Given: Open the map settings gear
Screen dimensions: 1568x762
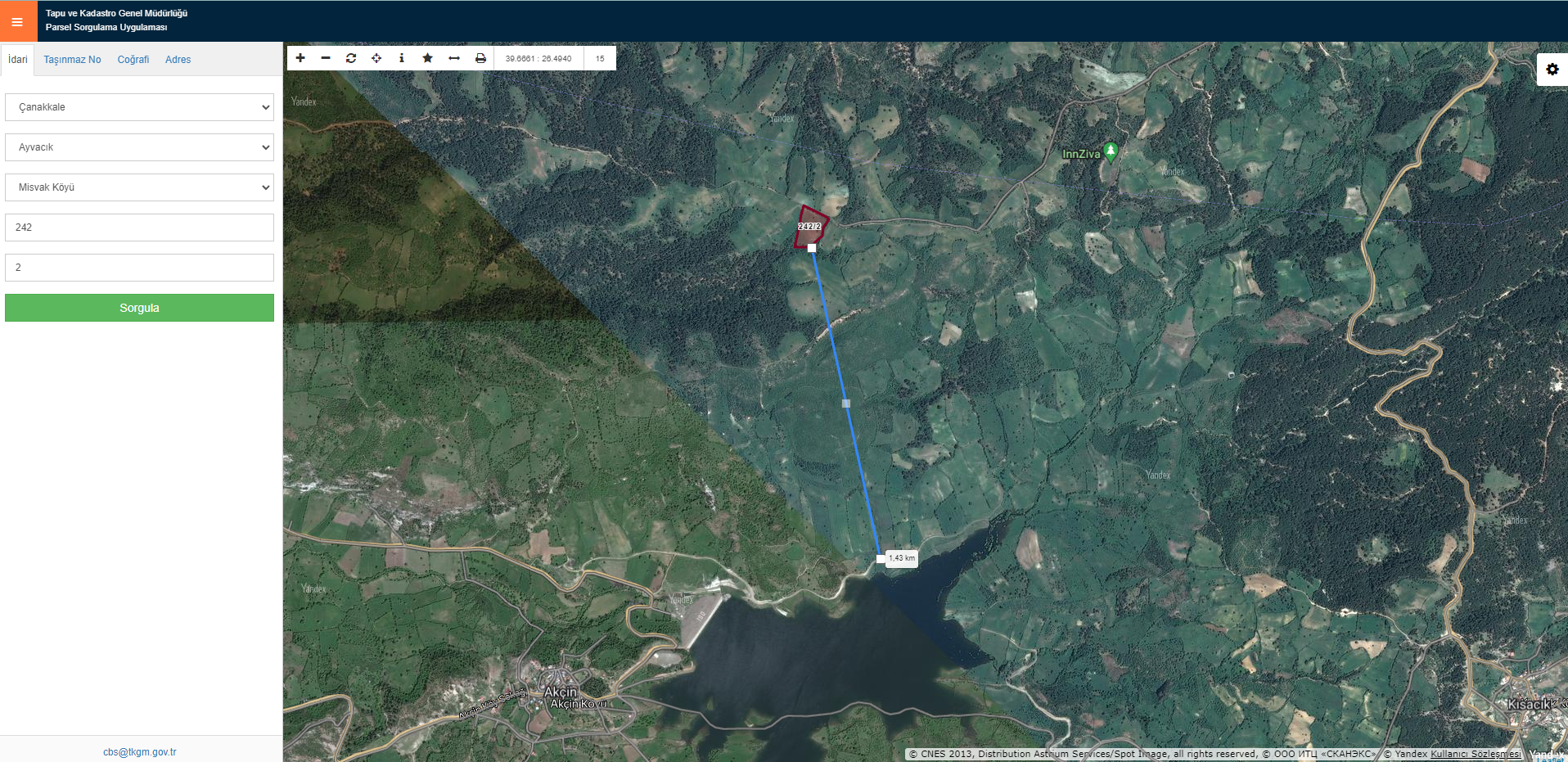Looking at the screenshot, I should pyautogui.click(x=1552, y=70).
